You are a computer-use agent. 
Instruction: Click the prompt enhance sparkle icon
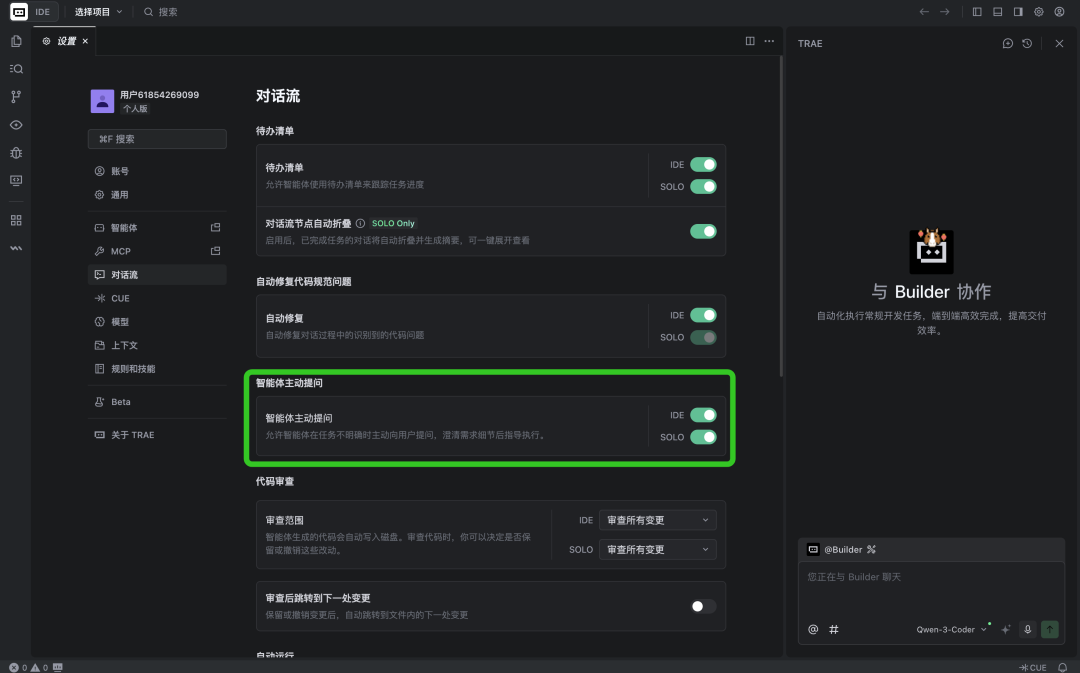click(1006, 630)
